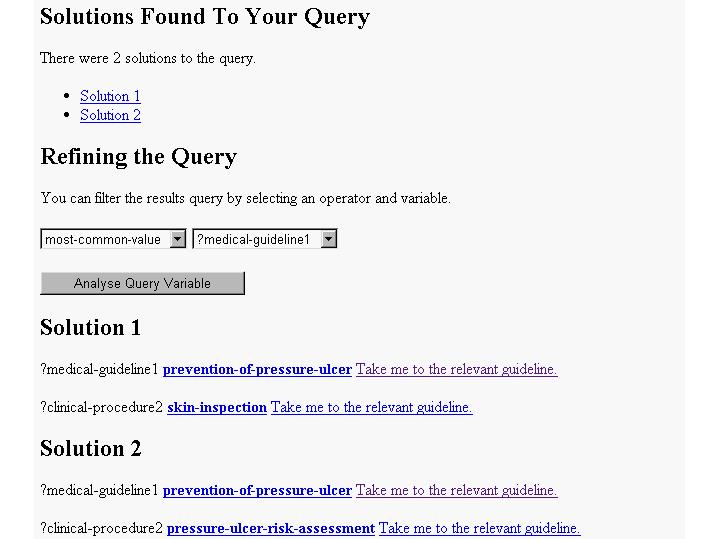Open the Solution 1 anchor link
Image resolution: width=719 pixels, height=539 pixels.
[x=110, y=96]
